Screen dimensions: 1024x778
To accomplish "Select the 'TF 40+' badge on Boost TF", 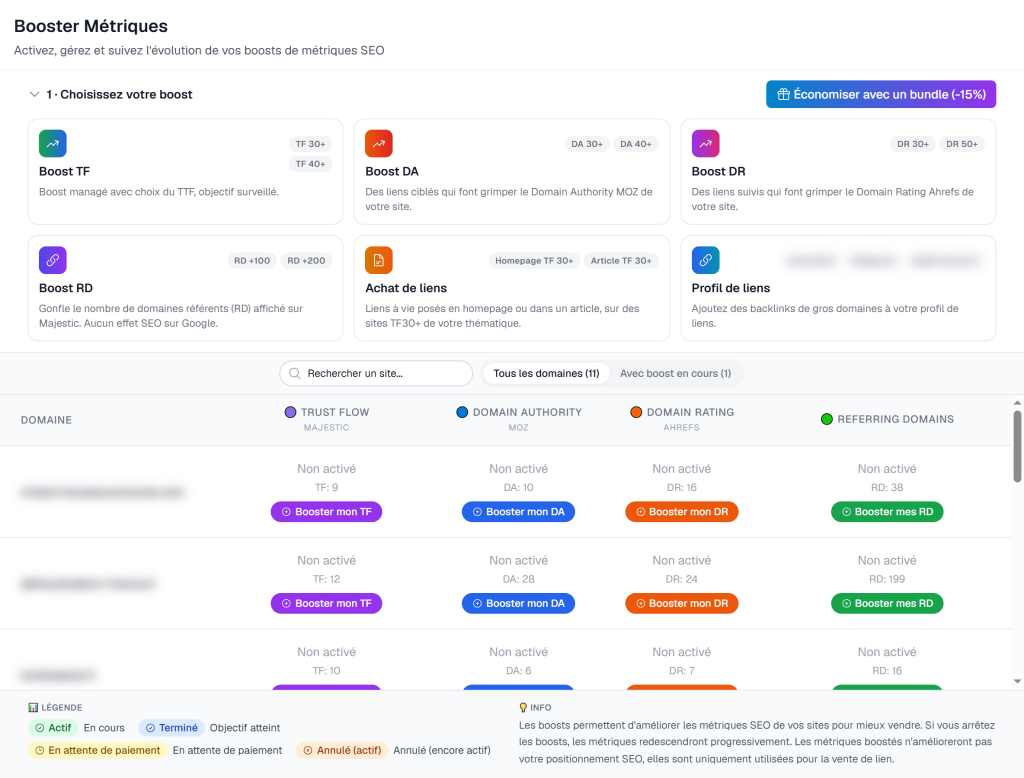I will [310, 164].
